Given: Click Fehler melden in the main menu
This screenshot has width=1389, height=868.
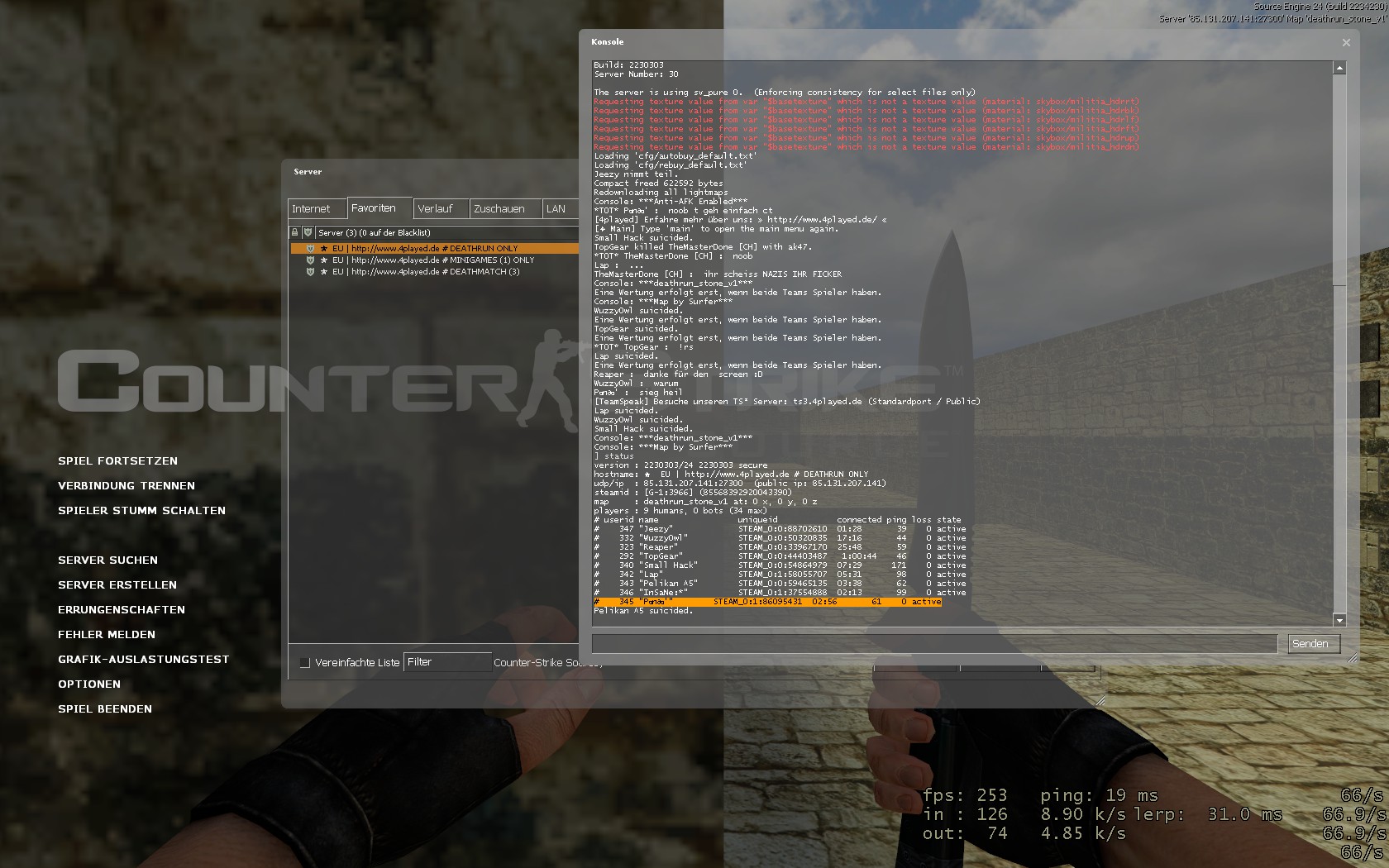Looking at the screenshot, I should [107, 635].
